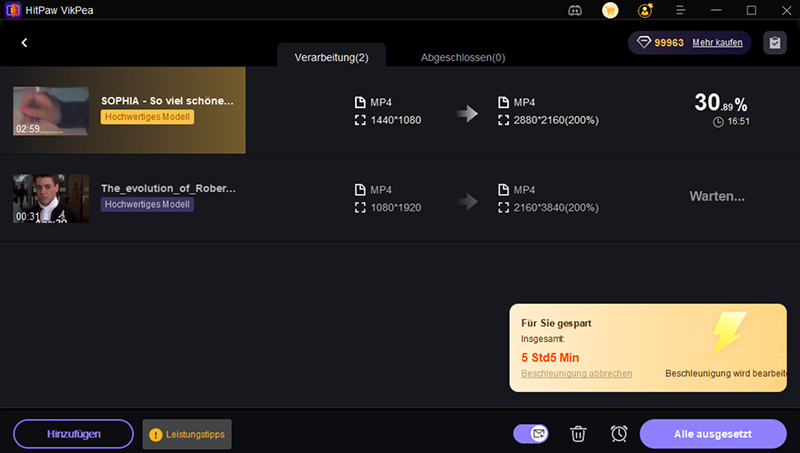
Task: Click the Mehr kaufen link
Action: 717,43
